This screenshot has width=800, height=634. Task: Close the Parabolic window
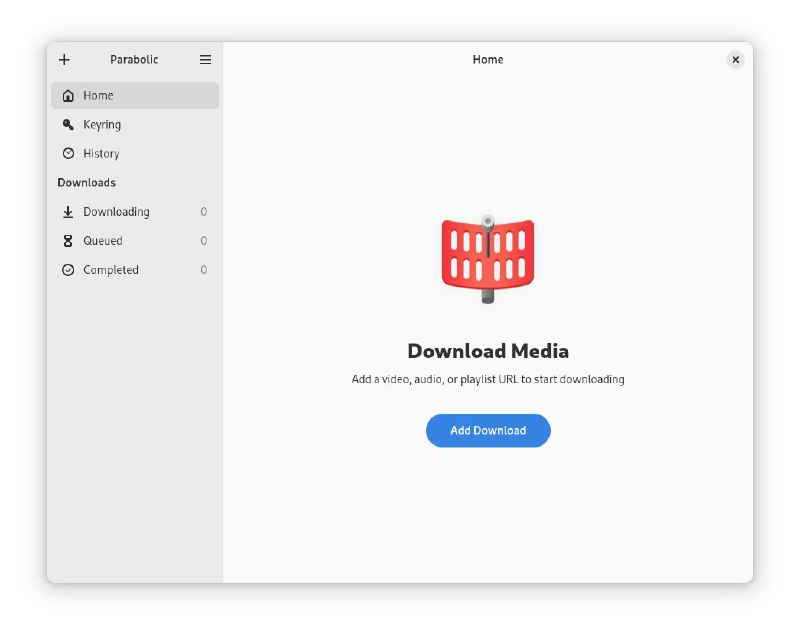[x=735, y=60]
